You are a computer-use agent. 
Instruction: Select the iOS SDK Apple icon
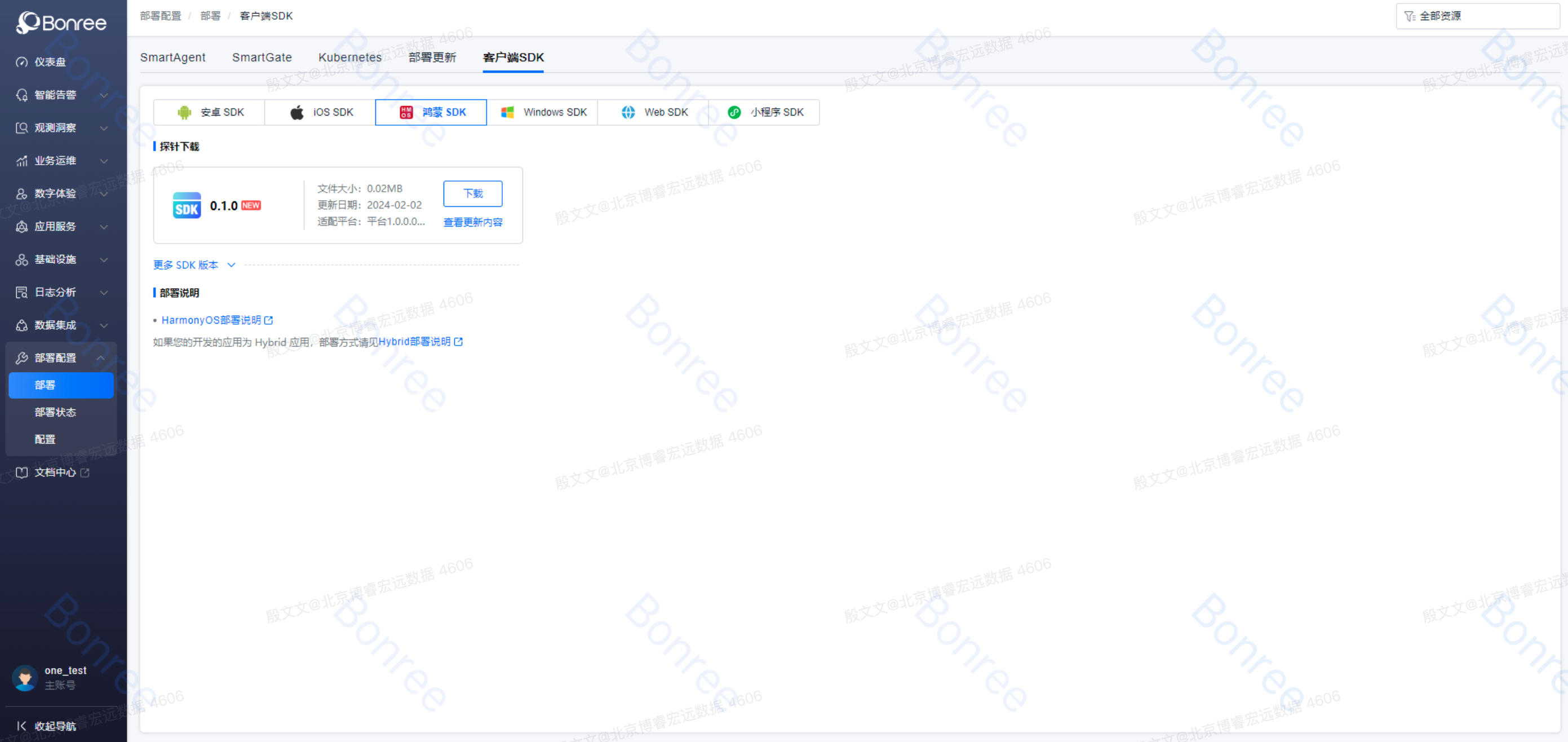(x=297, y=112)
